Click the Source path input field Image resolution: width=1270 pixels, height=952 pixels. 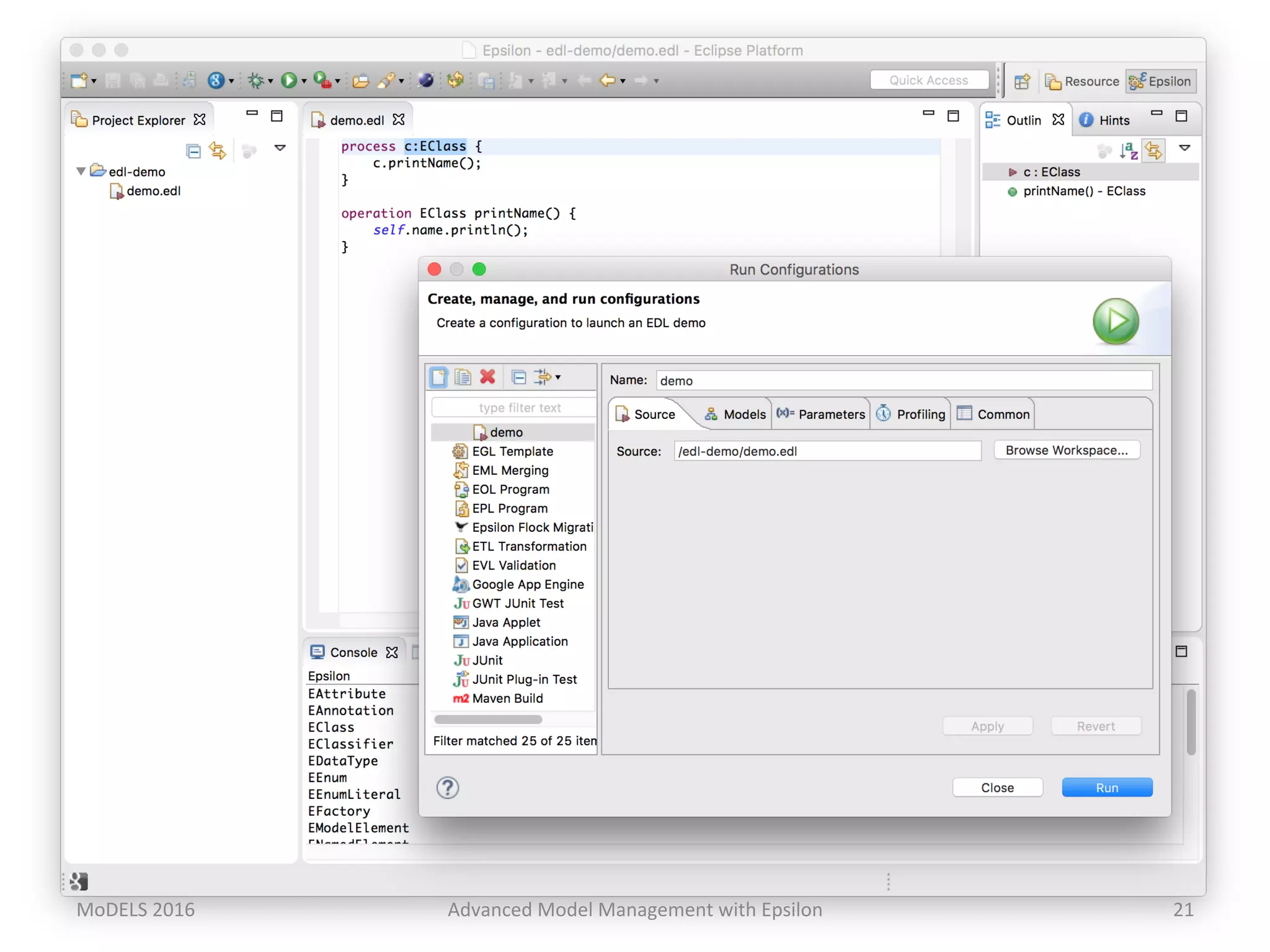[x=828, y=451]
